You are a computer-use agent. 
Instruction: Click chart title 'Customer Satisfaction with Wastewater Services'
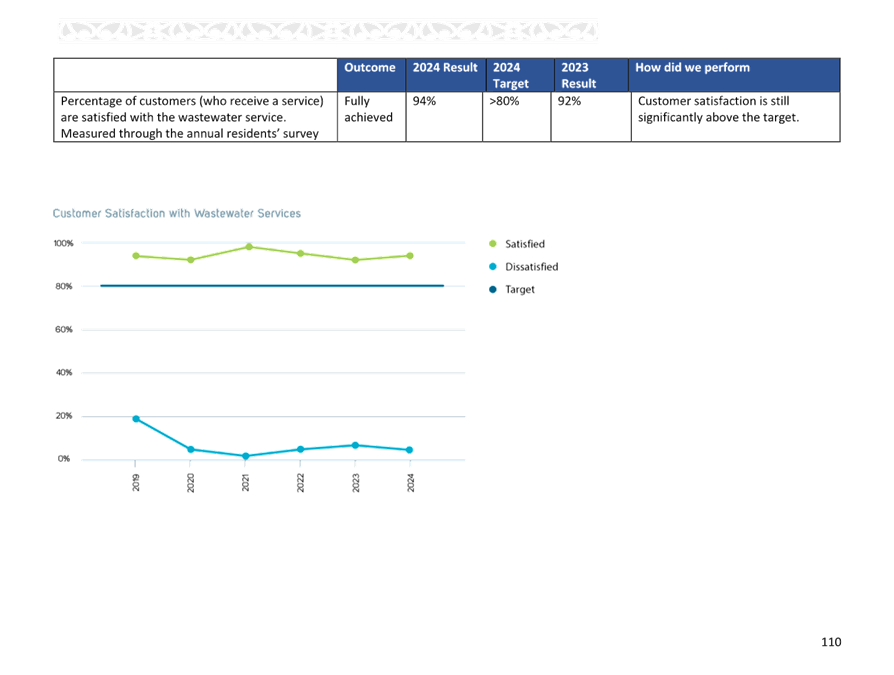pos(177,213)
